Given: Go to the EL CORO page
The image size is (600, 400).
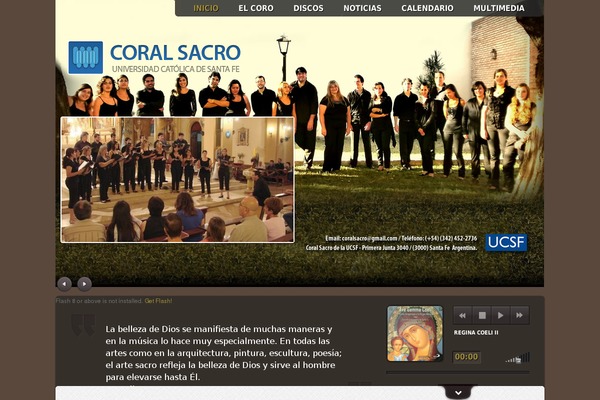Looking at the screenshot, I should 256,8.
